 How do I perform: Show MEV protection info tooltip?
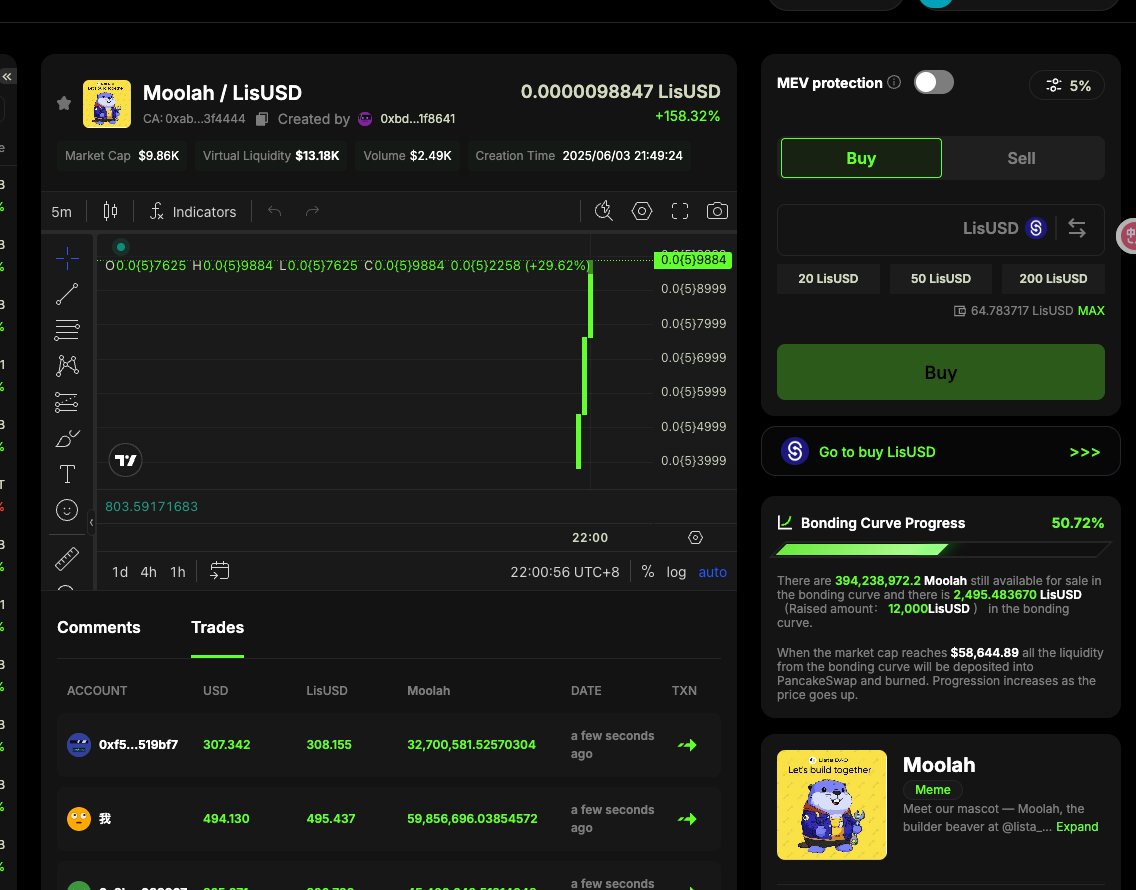pos(894,82)
